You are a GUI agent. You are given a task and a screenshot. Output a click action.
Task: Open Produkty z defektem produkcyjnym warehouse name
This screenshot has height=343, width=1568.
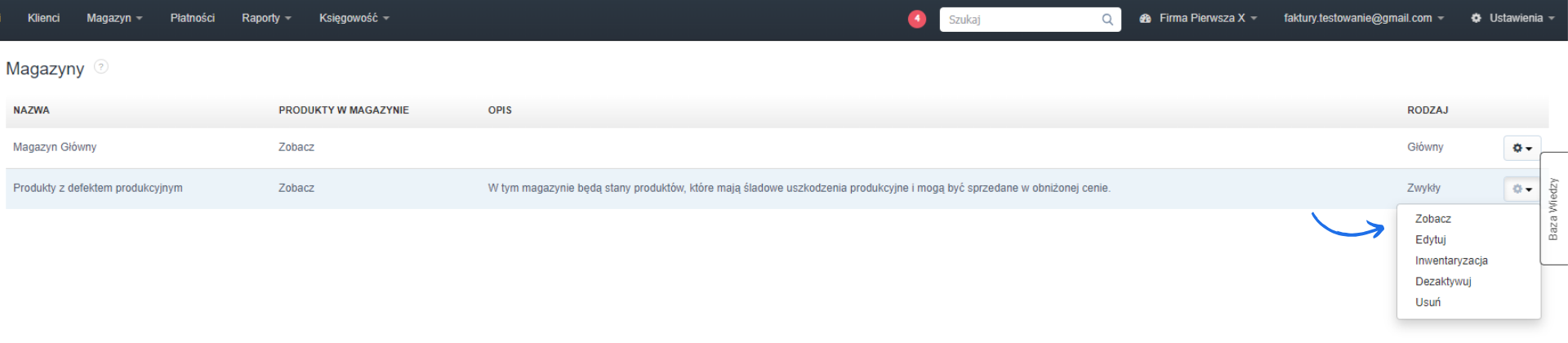pyautogui.click(x=98, y=188)
